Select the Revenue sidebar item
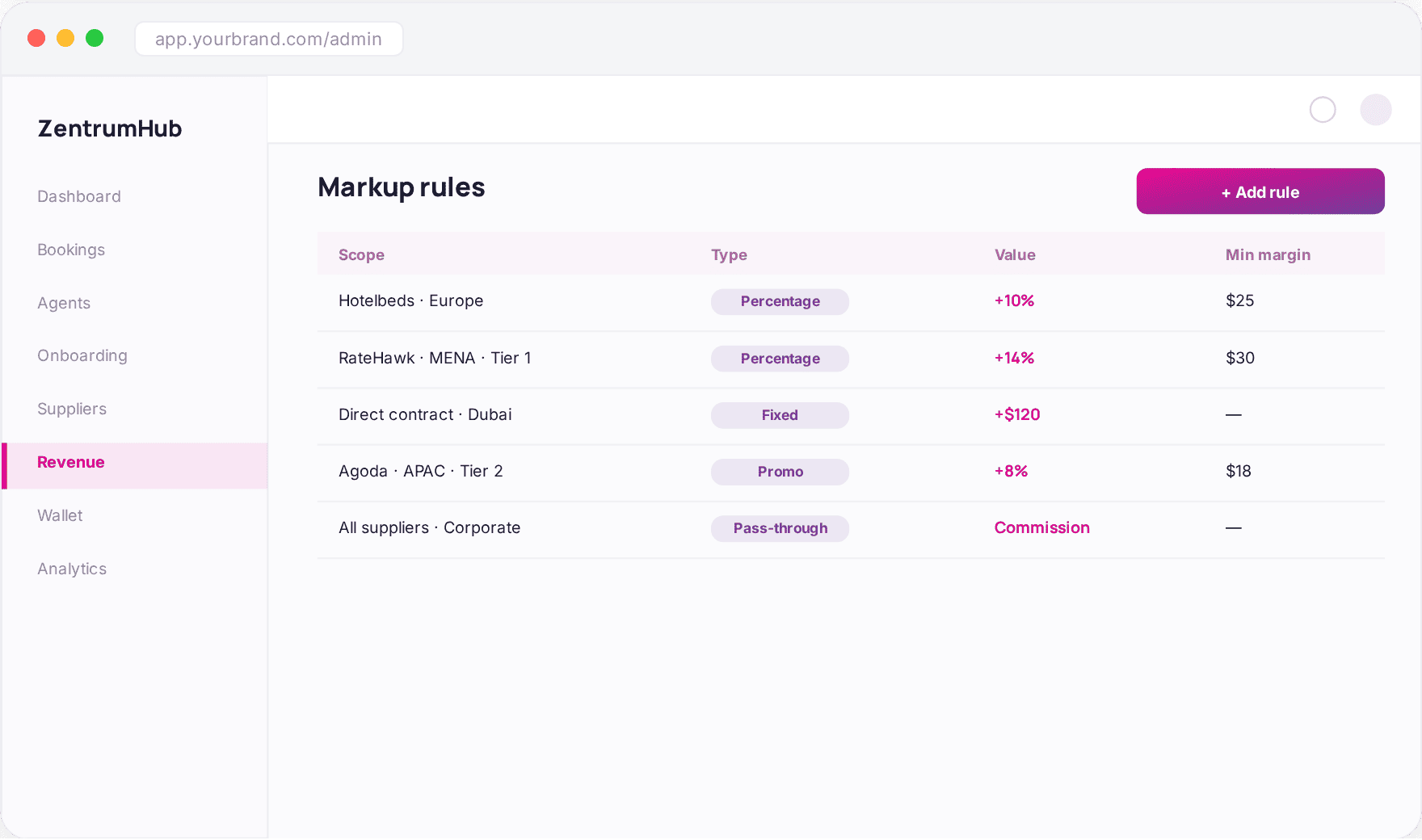Image resolution: width=1422 pixels, height=840 pixels. [136, 466]
